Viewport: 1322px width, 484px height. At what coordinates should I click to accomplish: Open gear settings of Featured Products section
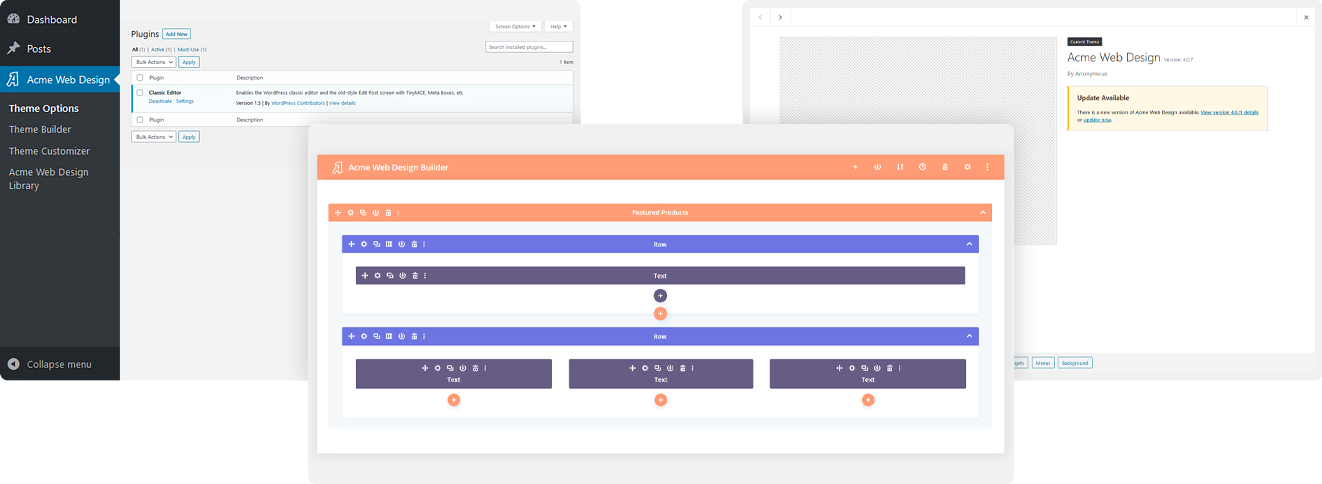point(350,213)
